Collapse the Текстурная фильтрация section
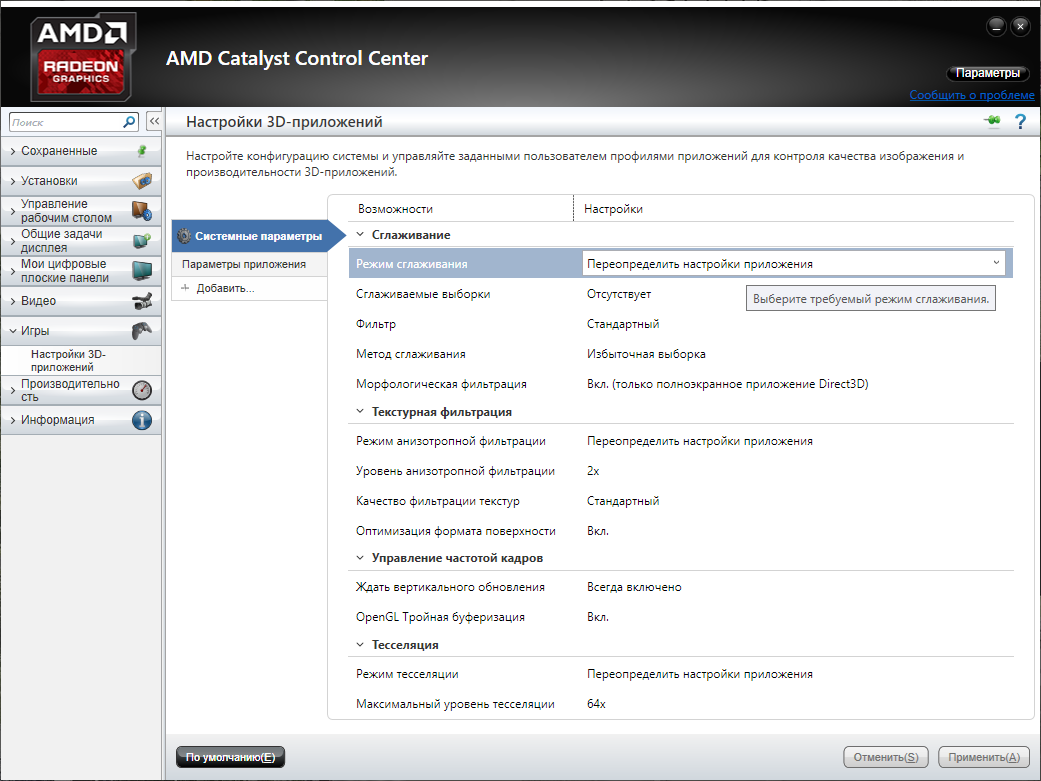The width and height of the screenshot is (1041, 781). [360, 412]
